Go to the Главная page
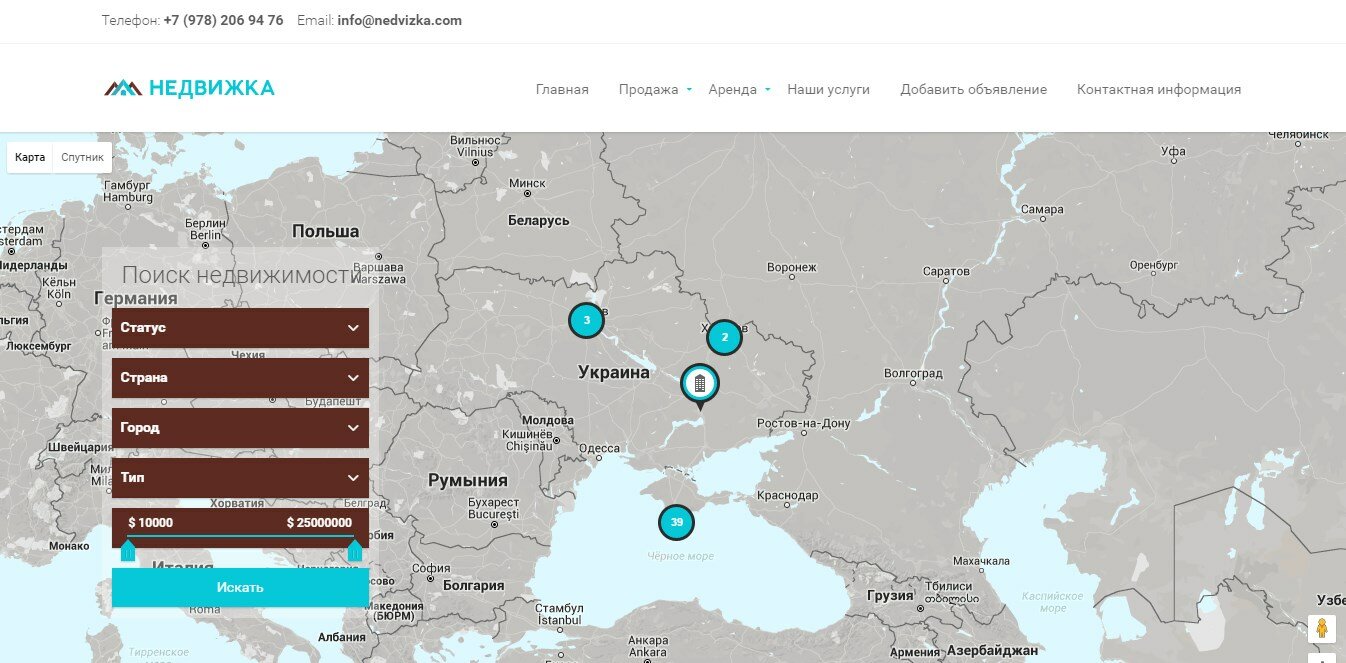 pyautogui.click(x=562, y=89)
